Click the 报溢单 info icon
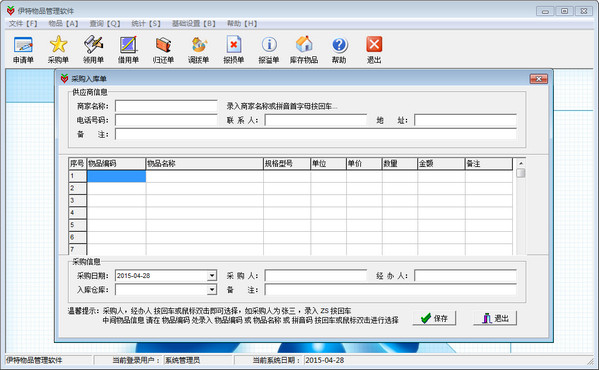The height and width of the screenshot is (370, 599). 269,45
